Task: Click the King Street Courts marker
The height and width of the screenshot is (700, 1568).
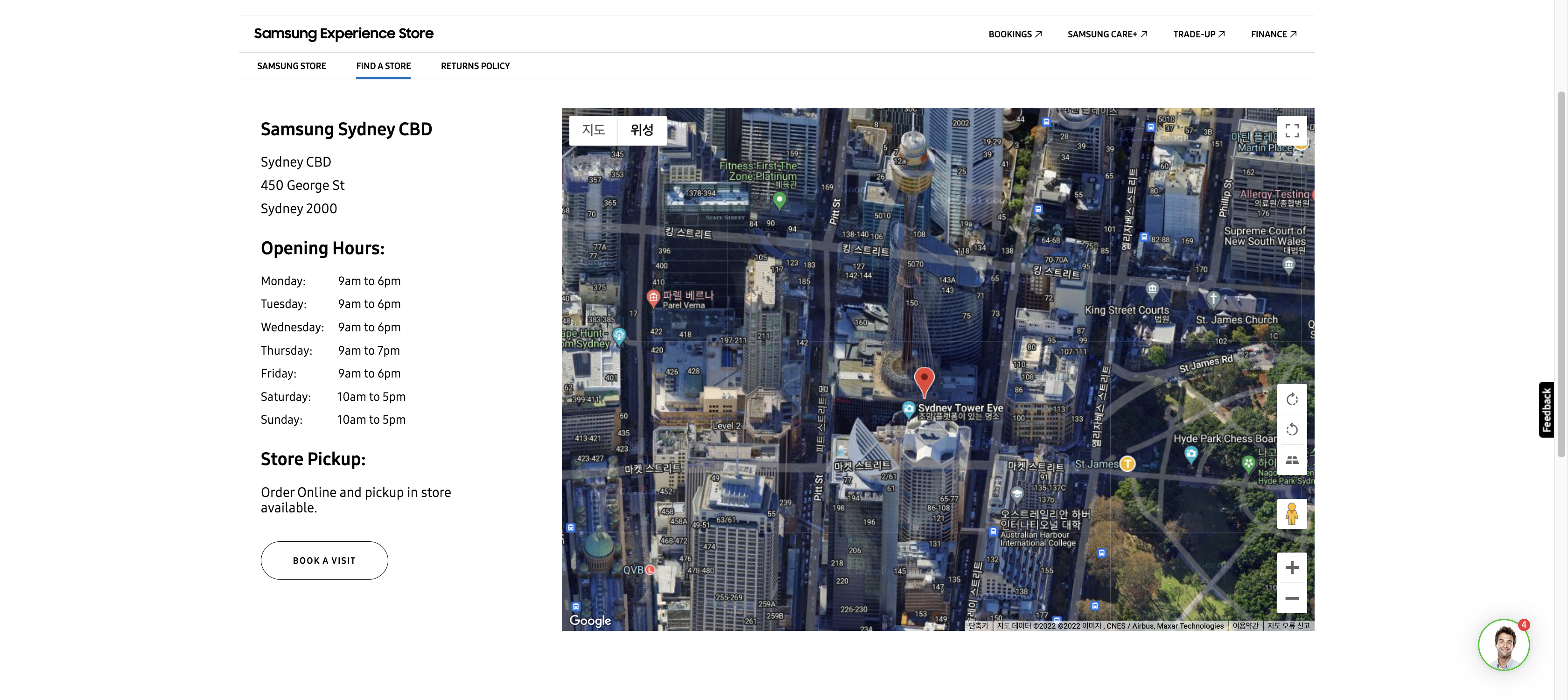Action: [x=1151, y=289]
